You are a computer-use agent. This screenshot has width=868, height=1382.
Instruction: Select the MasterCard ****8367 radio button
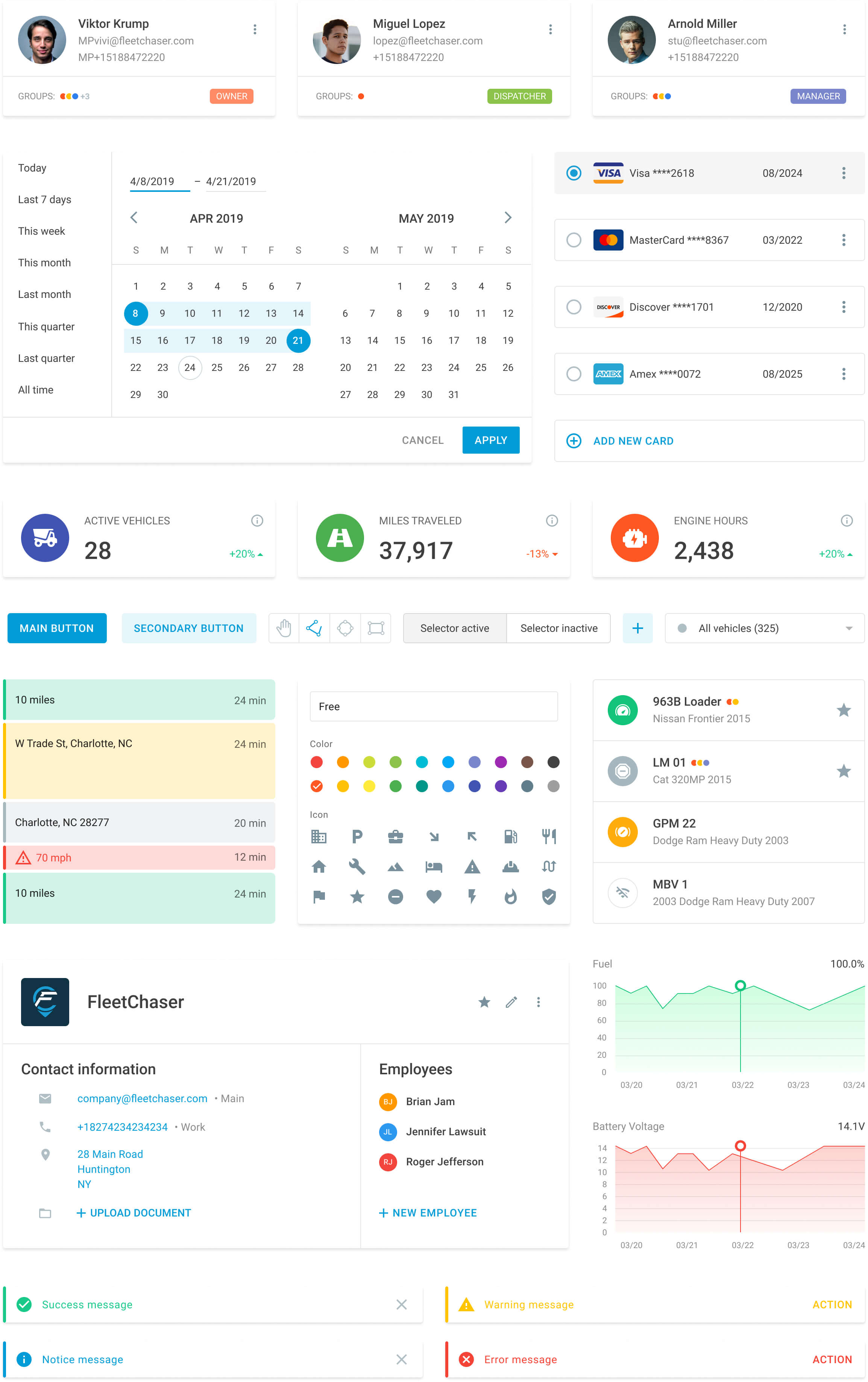573,240
